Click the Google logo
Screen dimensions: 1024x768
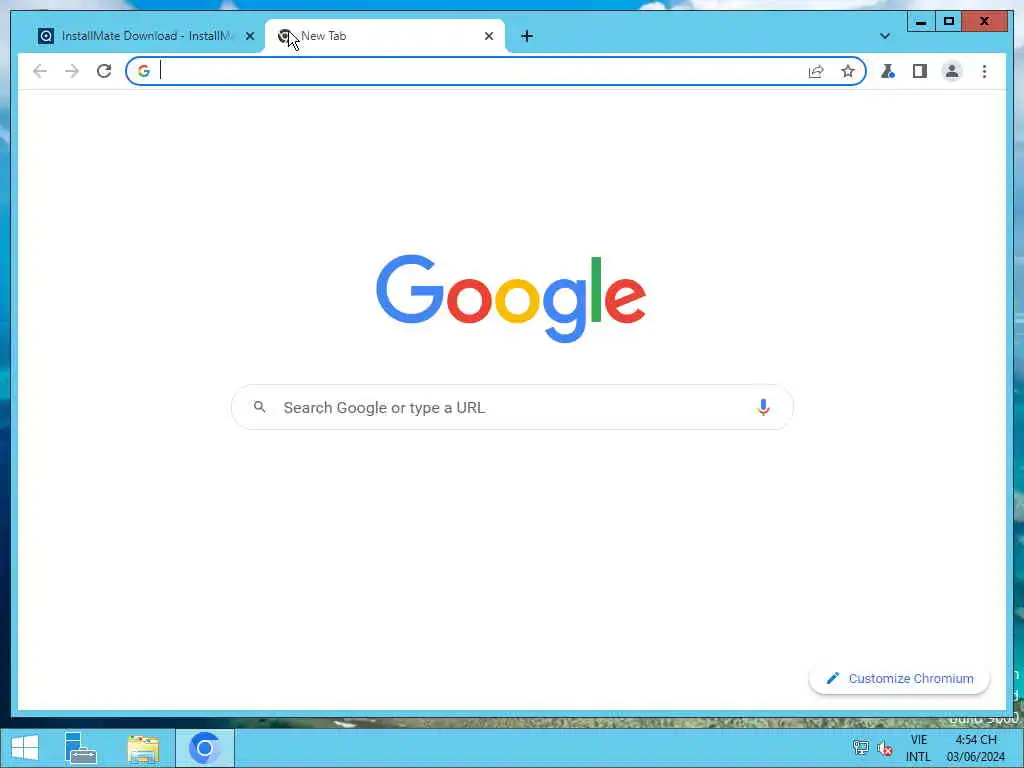click(511, 298)
